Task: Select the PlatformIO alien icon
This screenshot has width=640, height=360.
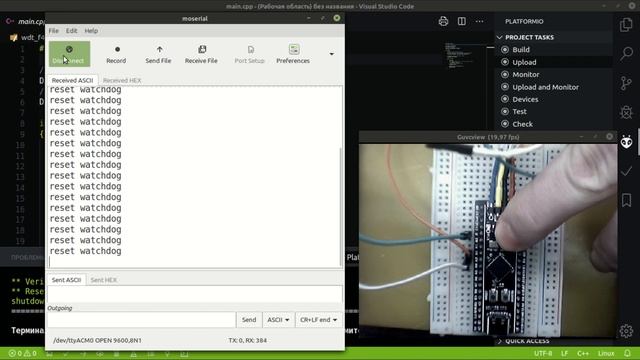Action: [x=626, y=142]
